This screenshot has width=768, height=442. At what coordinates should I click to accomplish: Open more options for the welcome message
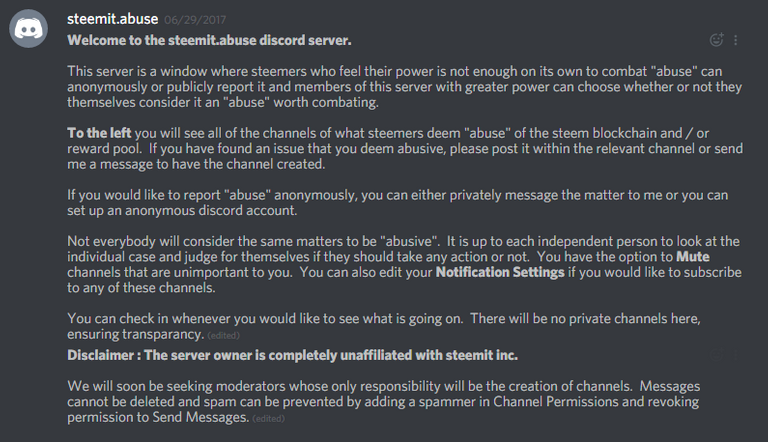[x=736, y=40]
